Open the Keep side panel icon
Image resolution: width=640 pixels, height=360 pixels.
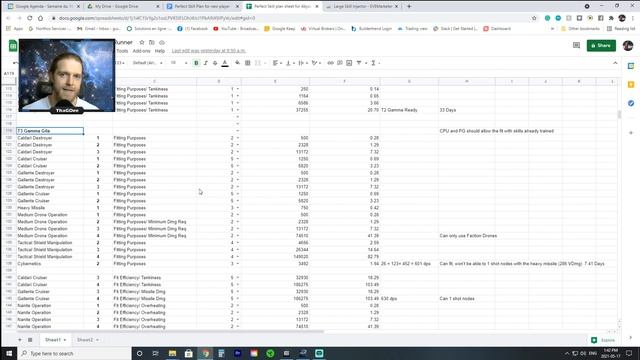(x=631, y=84)
